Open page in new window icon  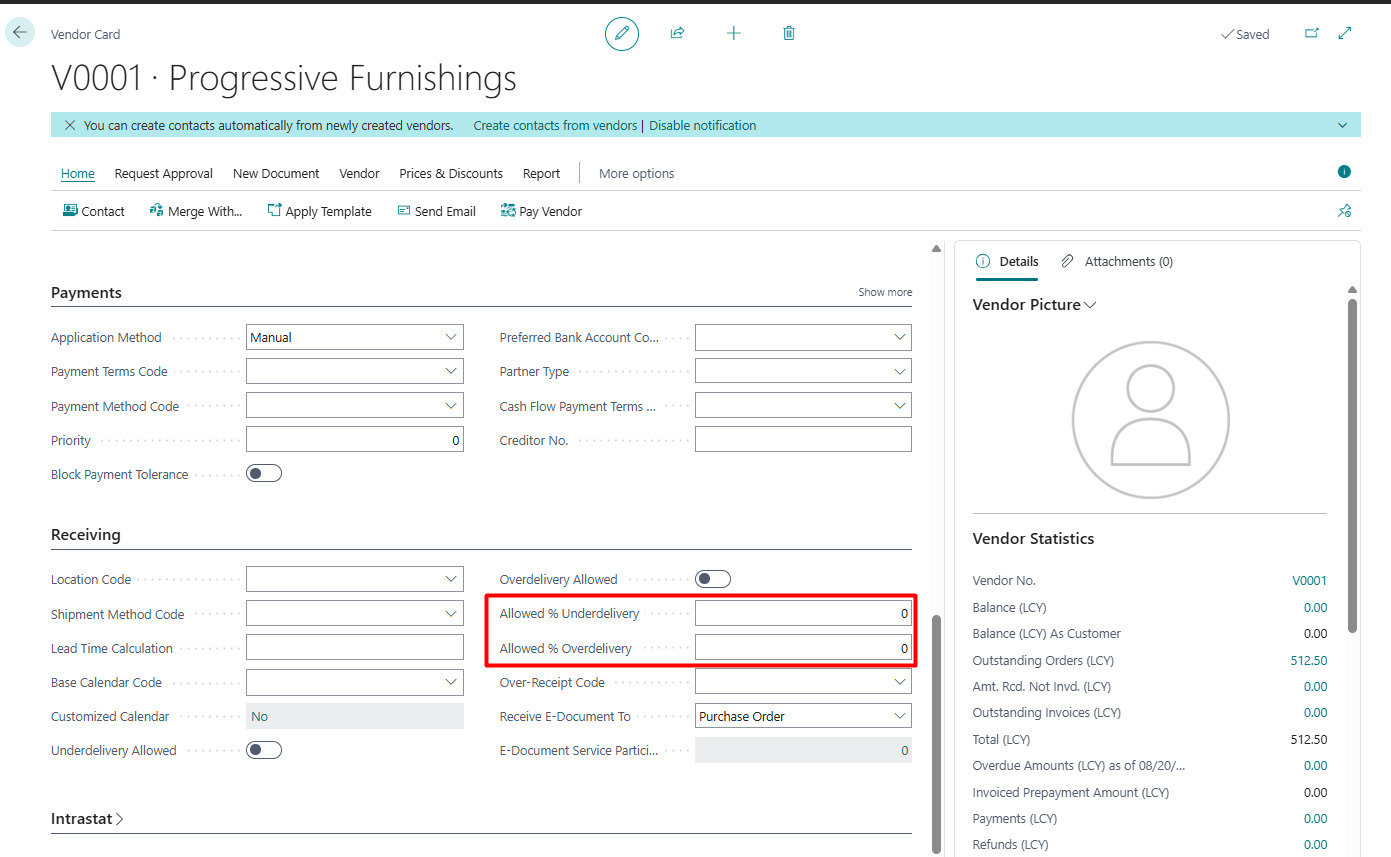click(x=1312, y=33)
